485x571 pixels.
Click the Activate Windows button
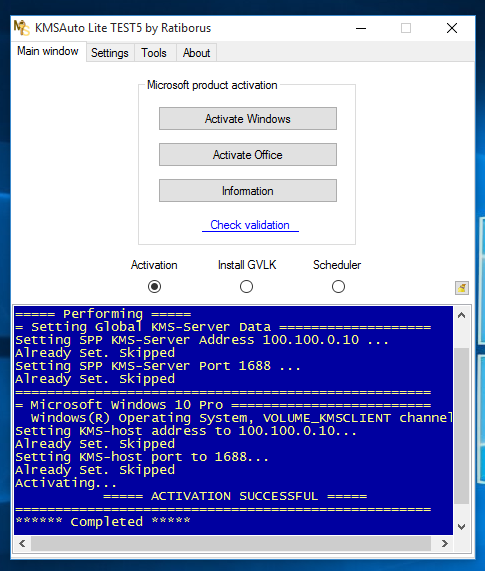(248, 119)
